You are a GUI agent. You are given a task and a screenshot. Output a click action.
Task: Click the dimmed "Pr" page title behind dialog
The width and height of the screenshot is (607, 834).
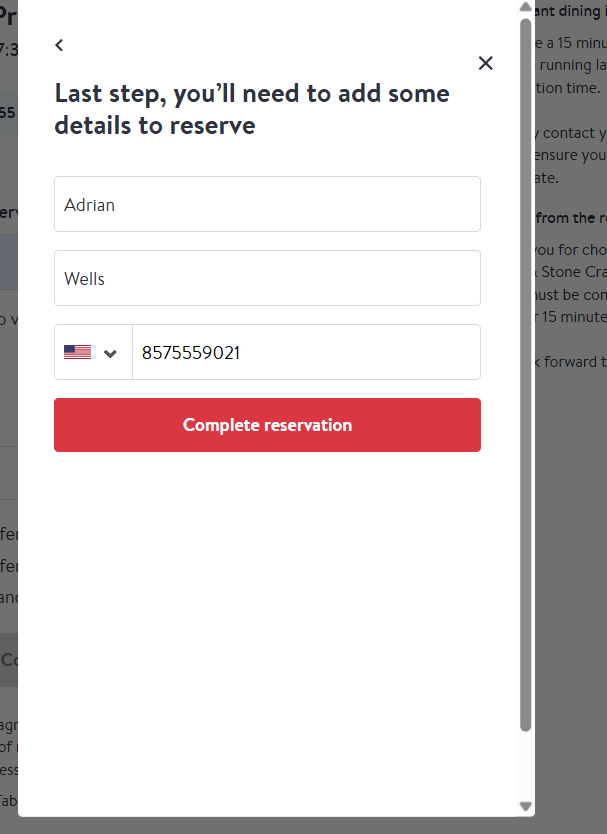coord(9,16)
